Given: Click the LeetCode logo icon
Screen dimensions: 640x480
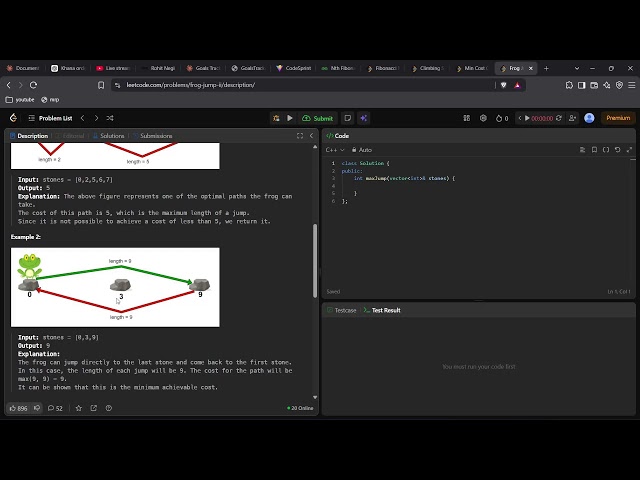Looking at the screenshot, I should point(13,118).
